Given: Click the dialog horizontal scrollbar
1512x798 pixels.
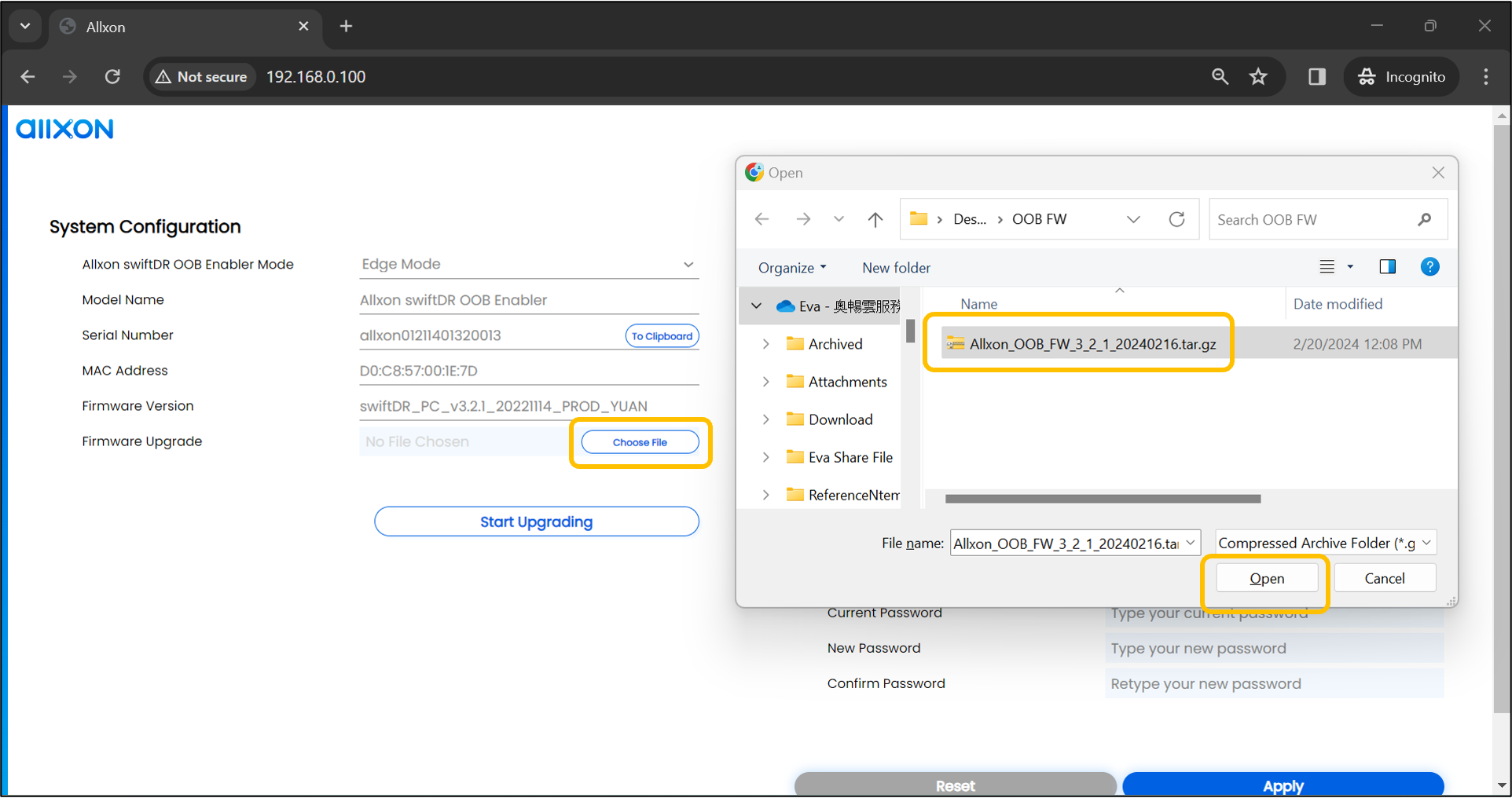Looking at the screenshot, I should 1103,499.
